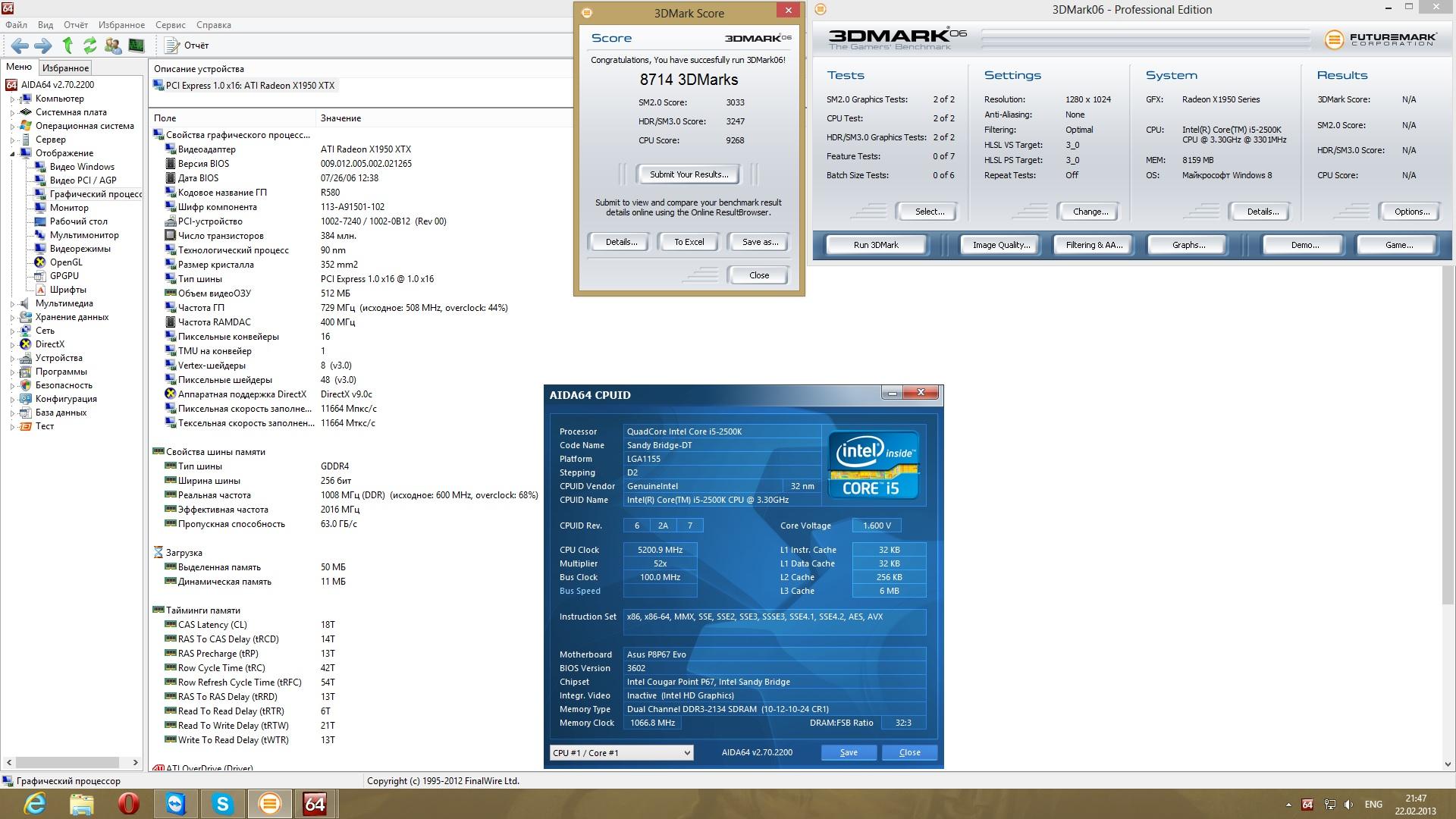Open File Explorer from taskbar
Screen dimensions: 1456x819
(x=82, y=804)
